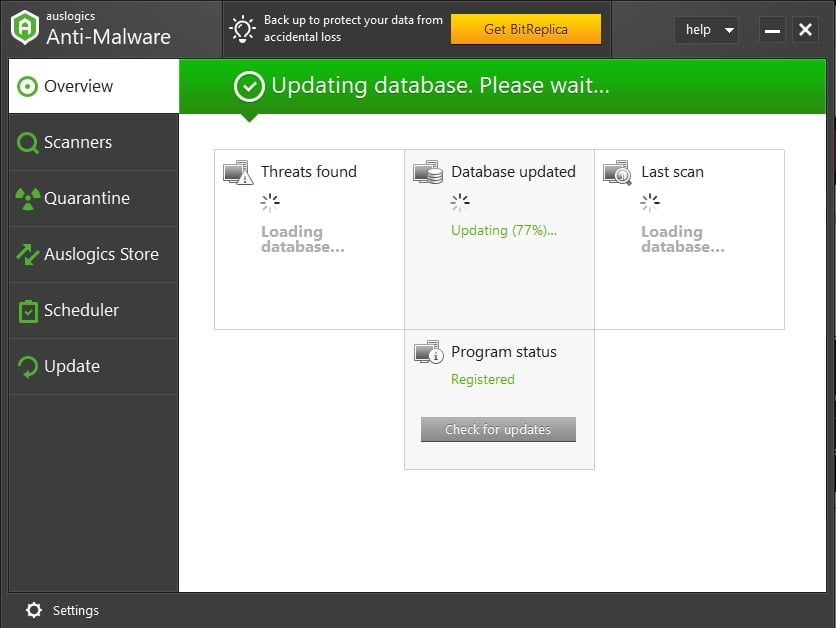Click the Threats found monitor icon
This screenshot has width=836, height=628.
click(238, 173)
